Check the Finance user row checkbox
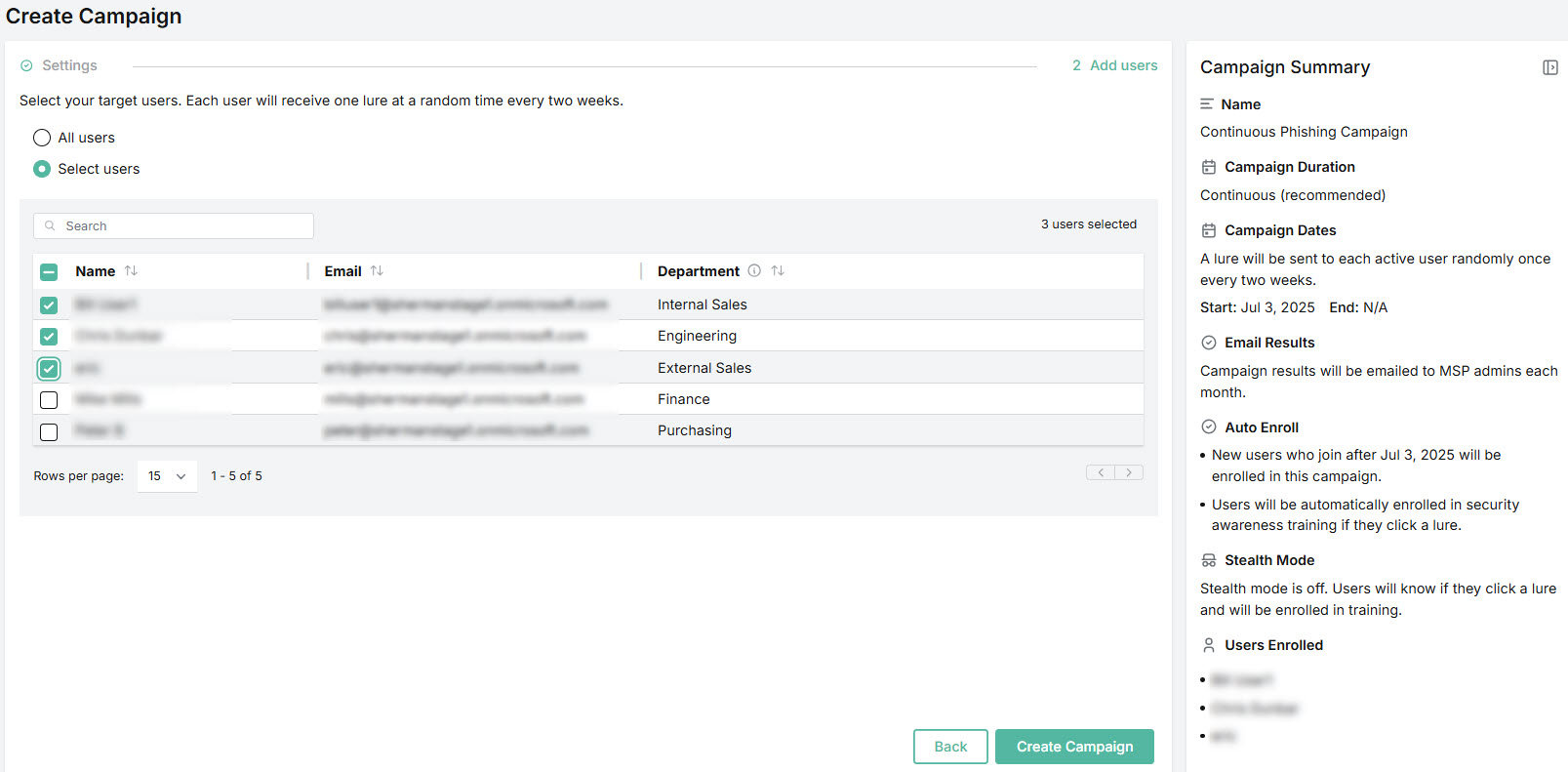The height and width of the screenshot is (772, 1568). [x=49, y=400]
